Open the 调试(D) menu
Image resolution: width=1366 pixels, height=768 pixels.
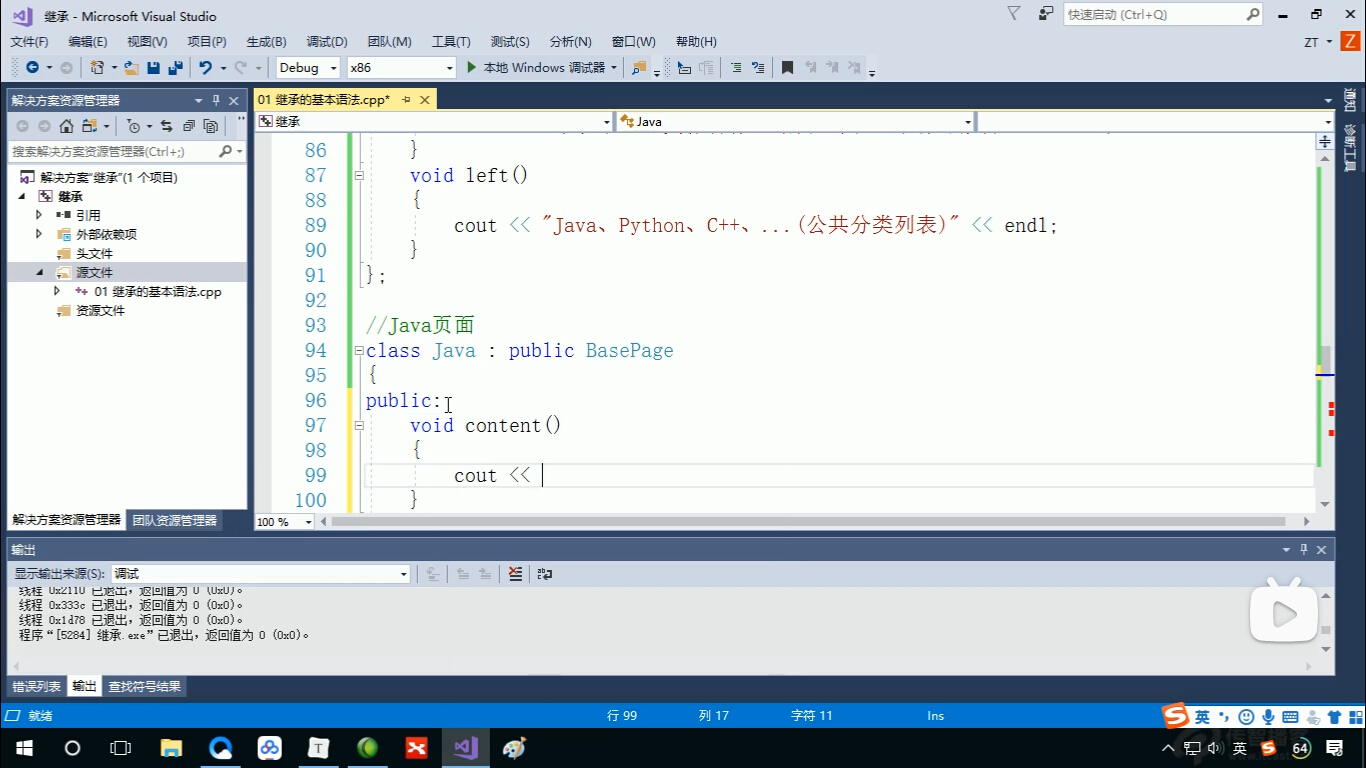tap(326, 42)
